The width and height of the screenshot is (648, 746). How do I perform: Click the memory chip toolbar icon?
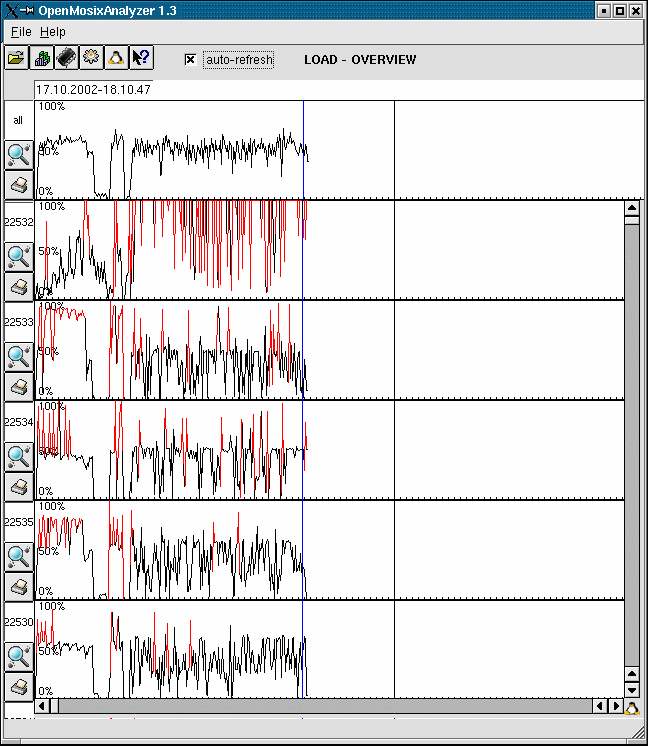pos(66,58)
